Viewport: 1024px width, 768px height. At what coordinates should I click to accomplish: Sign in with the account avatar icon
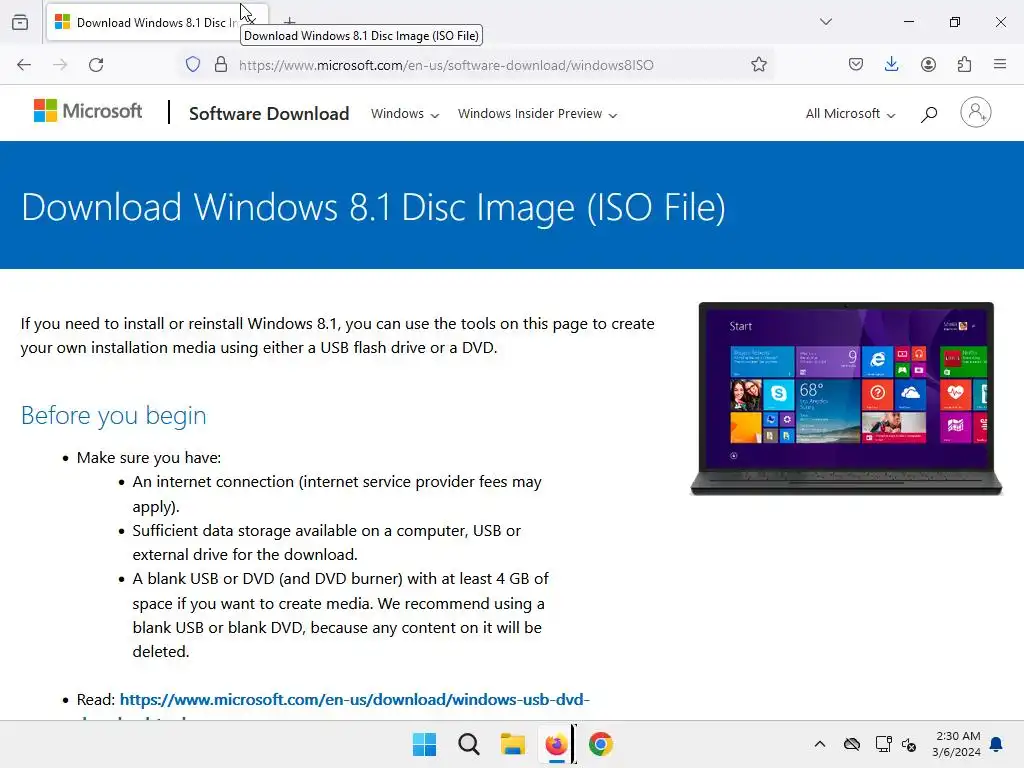click(x=976, y=112)
